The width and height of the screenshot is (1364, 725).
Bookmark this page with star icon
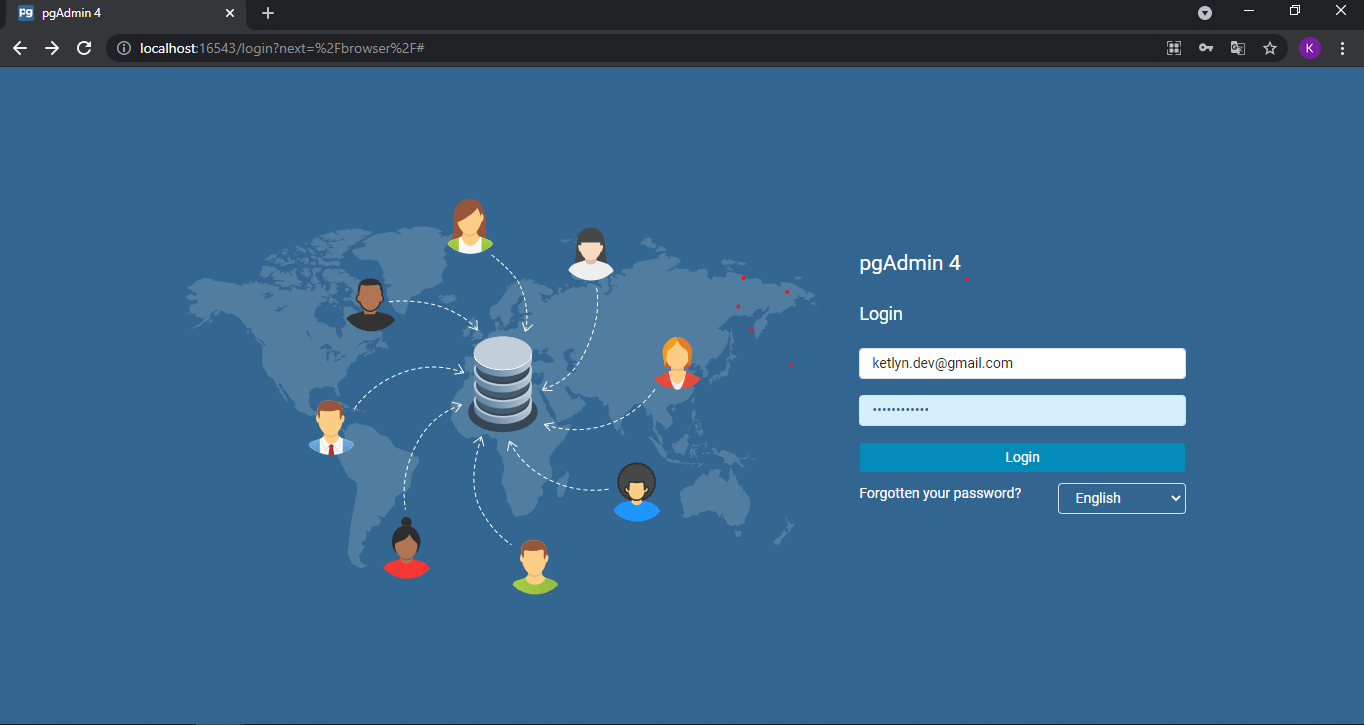pos(1270,48)
